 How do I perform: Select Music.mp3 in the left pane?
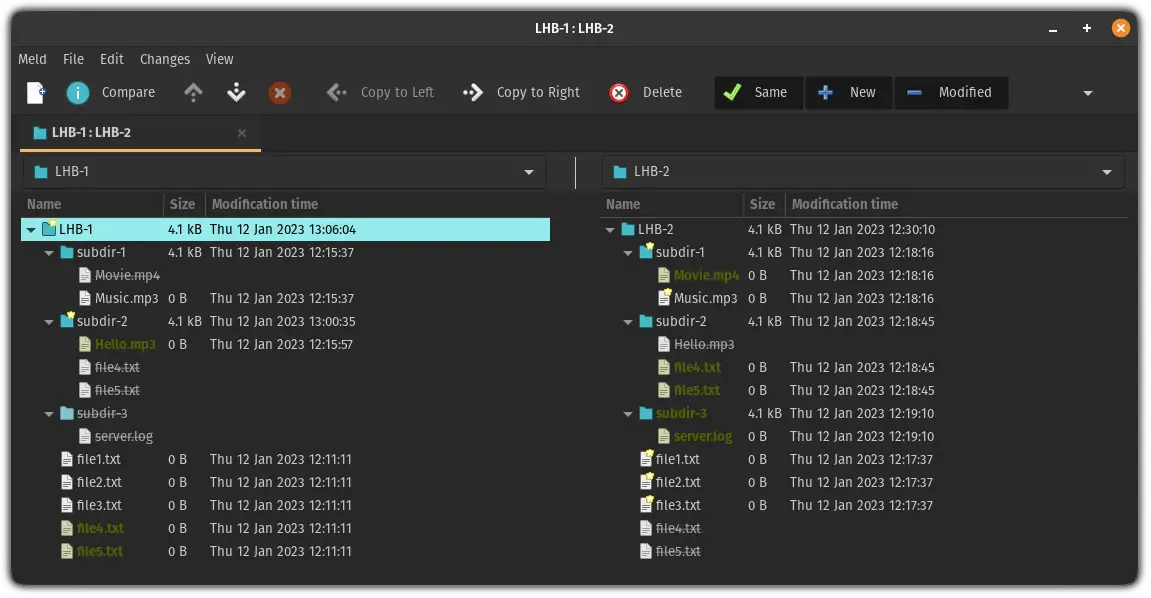pyautogui.click(x=127, y=298)
